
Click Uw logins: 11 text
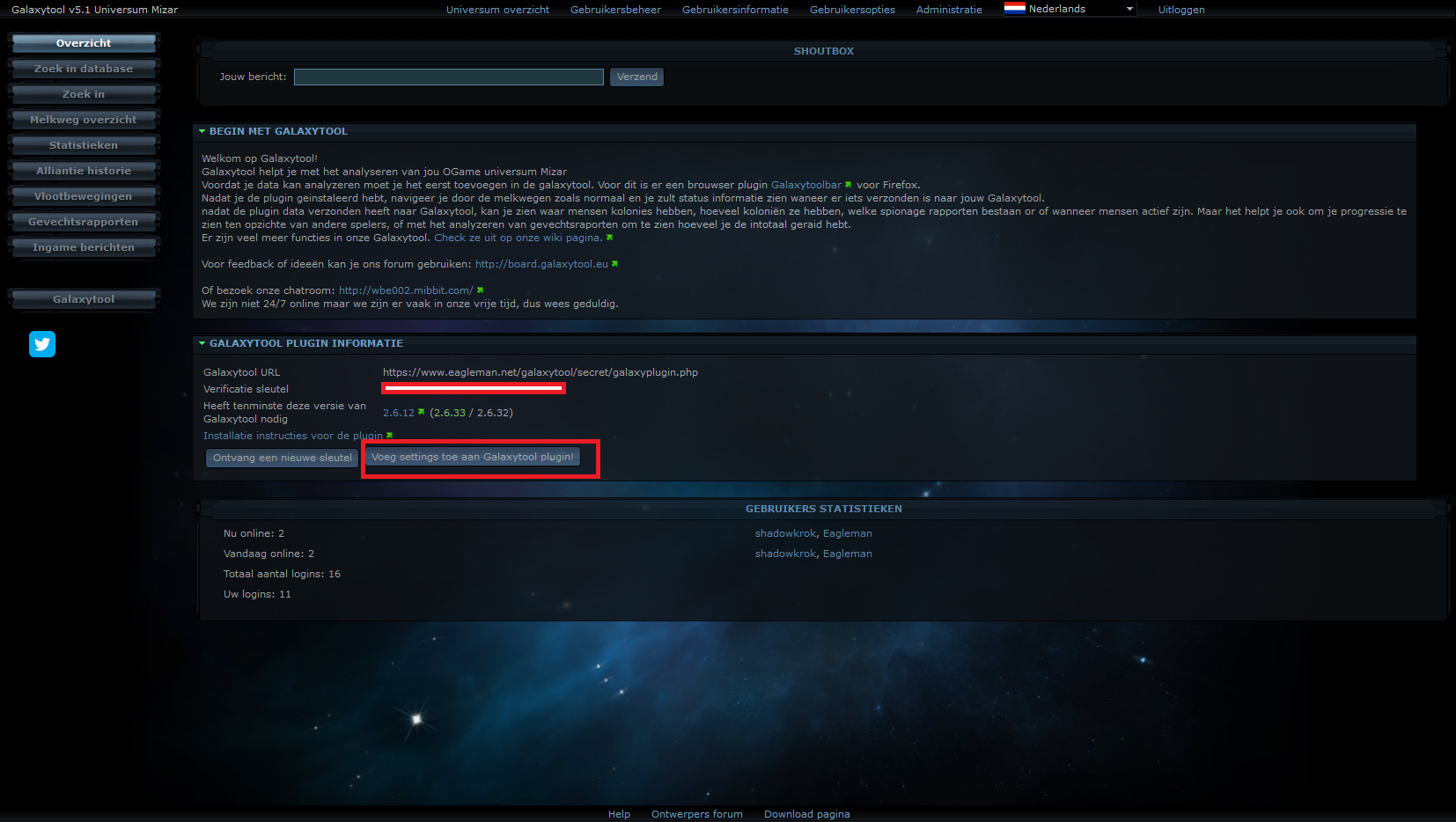(257, 594)
